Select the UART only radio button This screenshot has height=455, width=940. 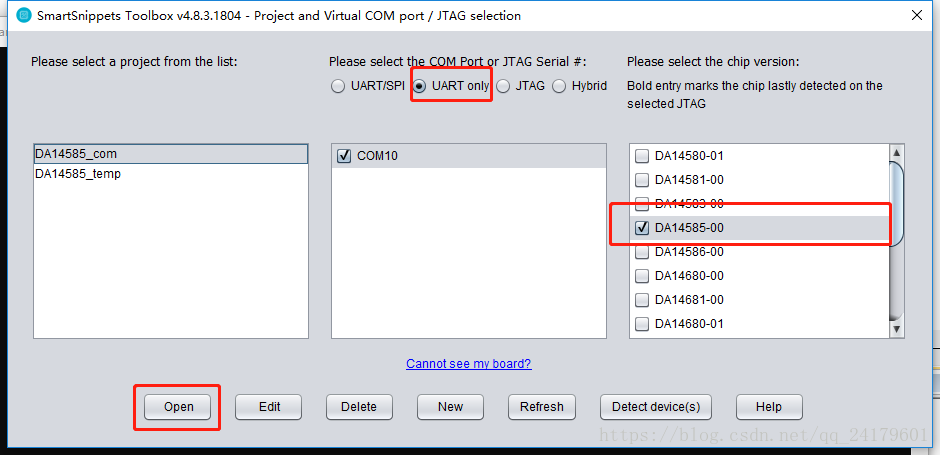pyautogui.click(x=420, y=86)
